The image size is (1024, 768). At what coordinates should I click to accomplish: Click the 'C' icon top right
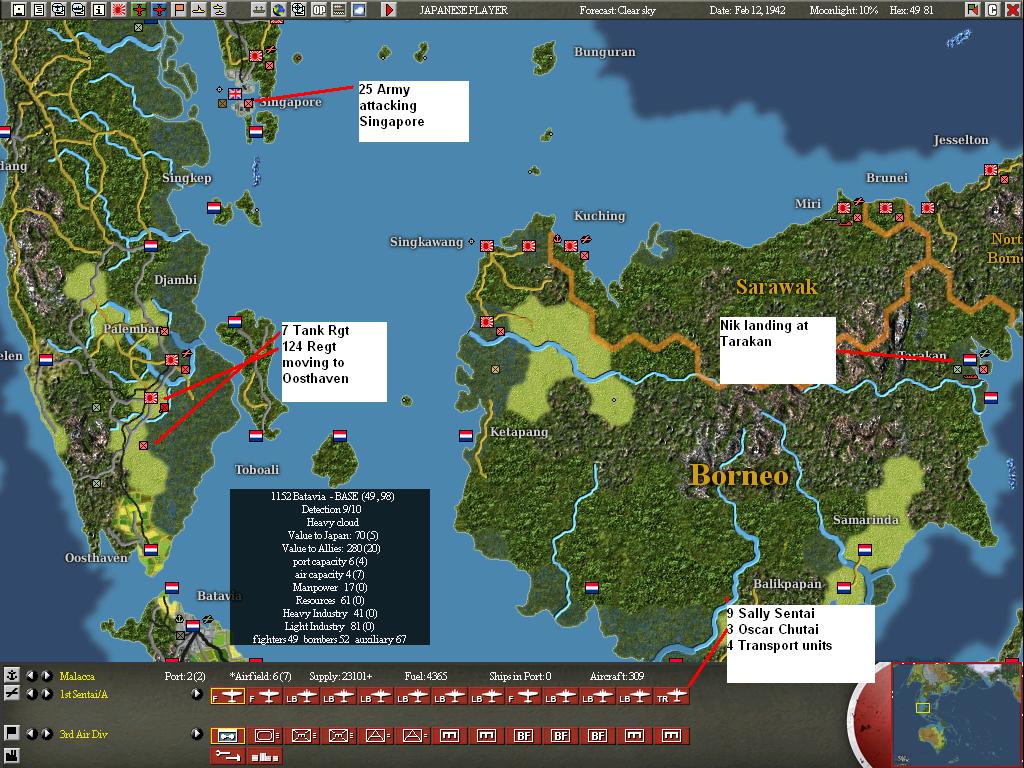(993, 9)
